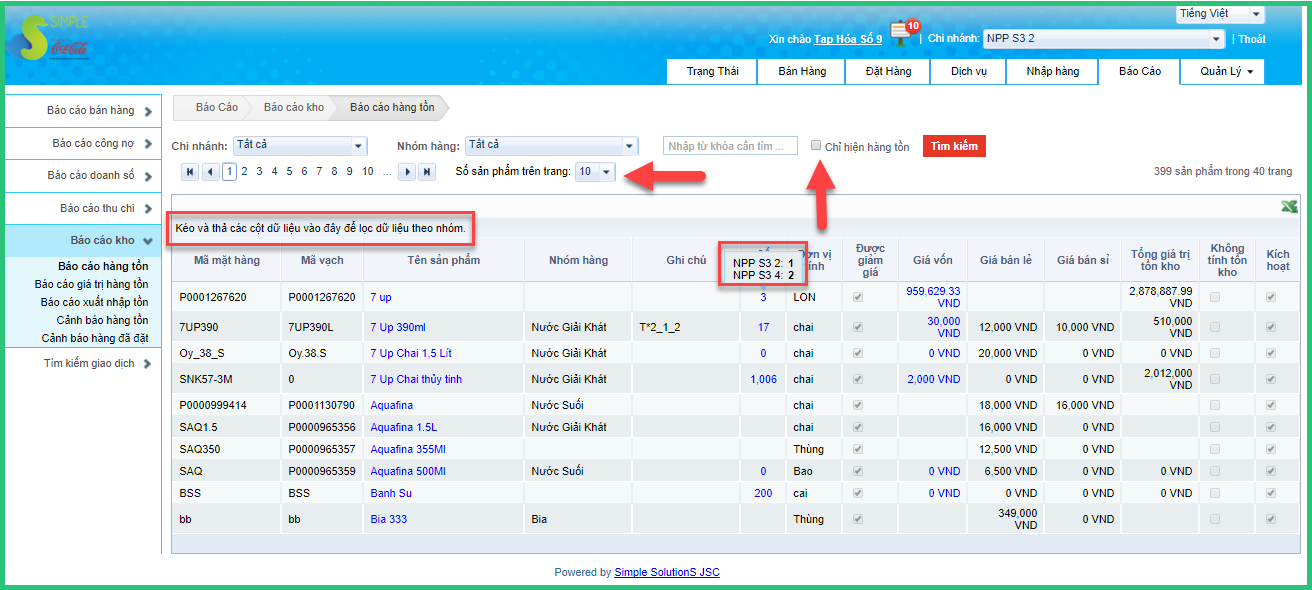Image resolution: width=1312 pixels, height=590 pixels.
Task: Toggle 'Được giảm giá' for Aquafina 500Ml row
Action: pos(858,471)
